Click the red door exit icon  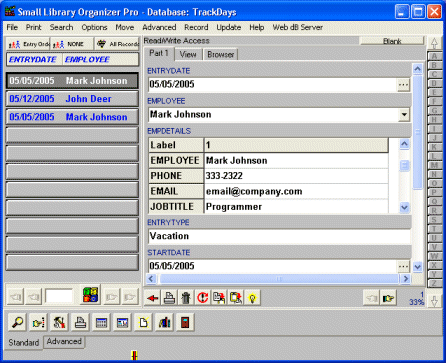pos(185,322)
